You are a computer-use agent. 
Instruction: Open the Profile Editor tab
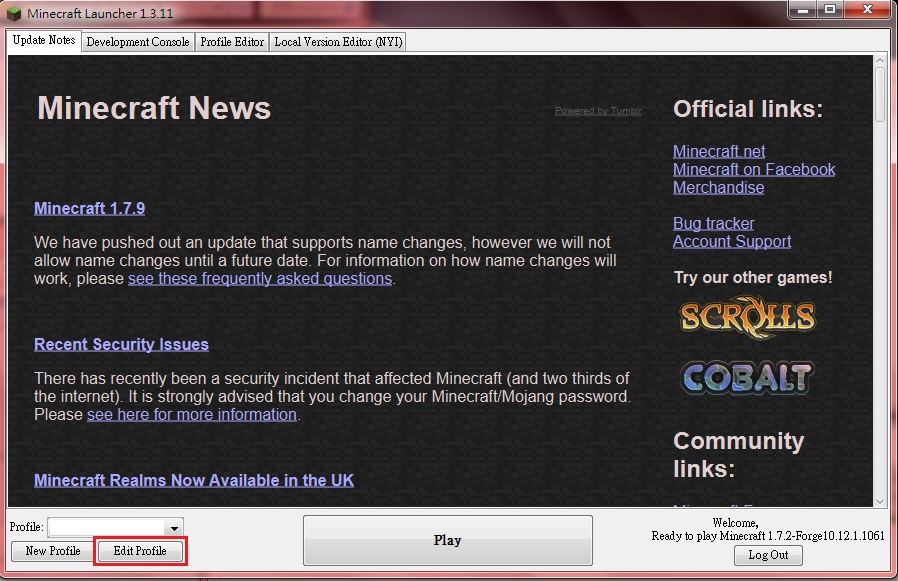[232, 42]
